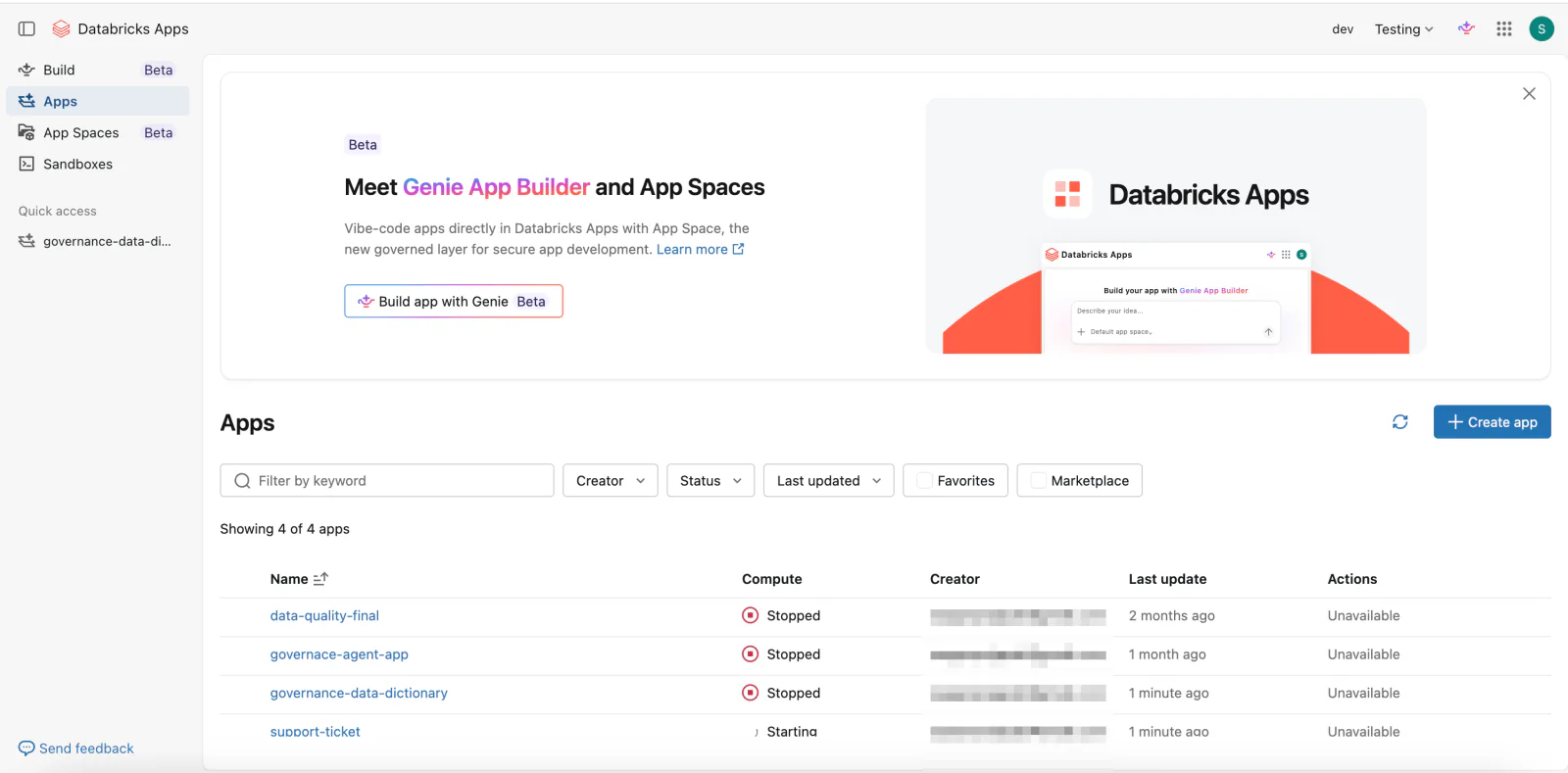Close the Genie App Builder banner
Image resolution: width=1568 pixels, height=773 pixels.
coord(1529,94)
